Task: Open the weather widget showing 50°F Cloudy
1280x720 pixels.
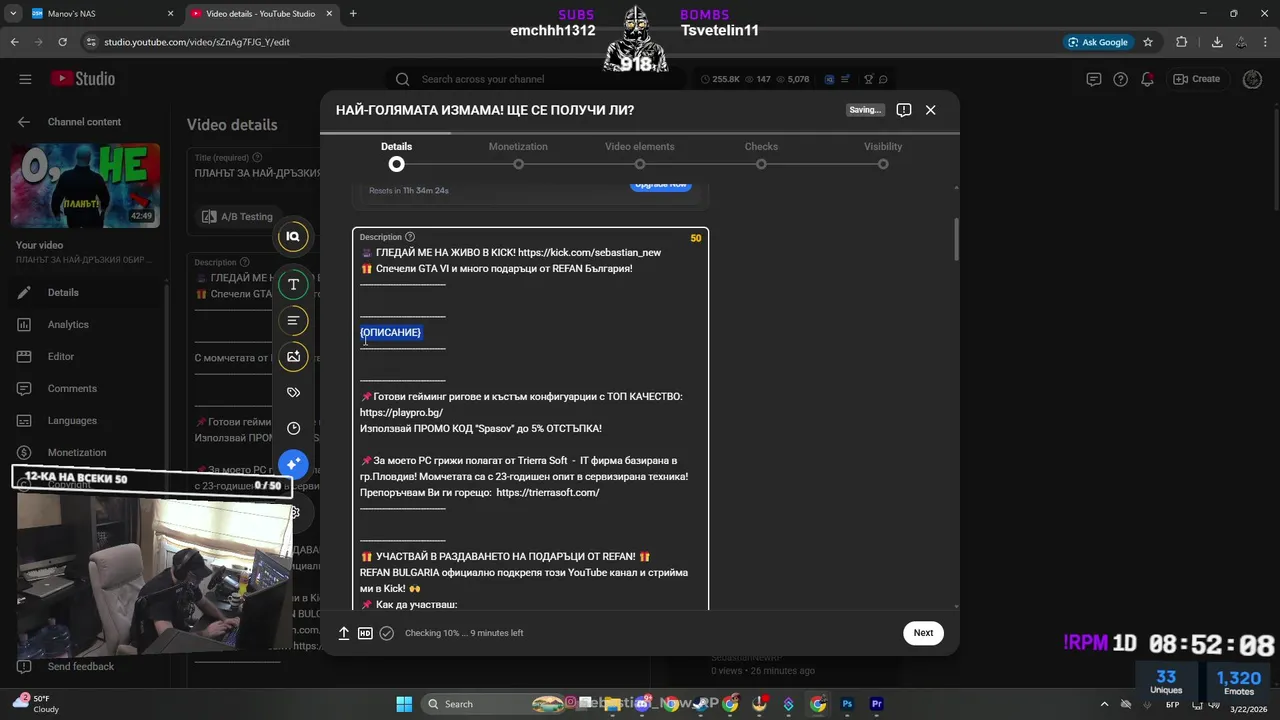Action: 35,704
